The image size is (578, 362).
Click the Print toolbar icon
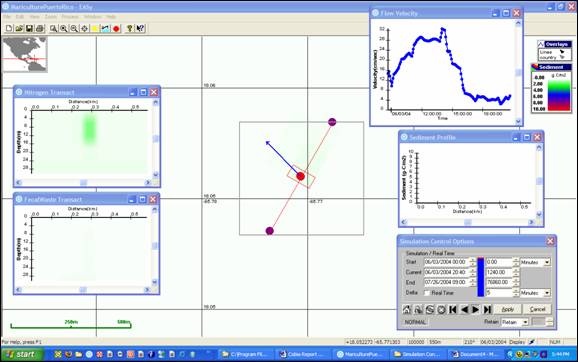coord(40,28)
